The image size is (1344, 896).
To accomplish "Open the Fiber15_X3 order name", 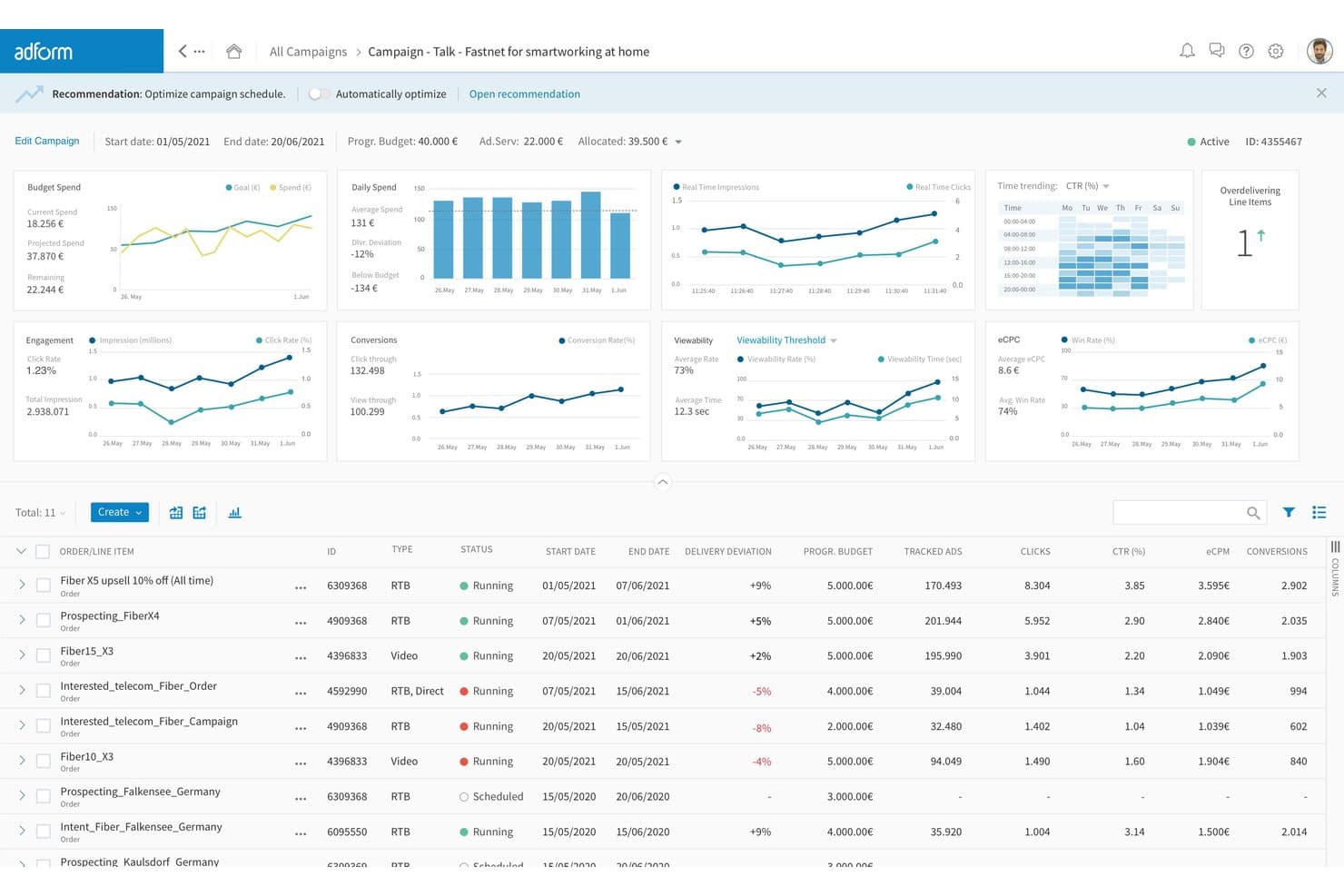I will (87, 651).
